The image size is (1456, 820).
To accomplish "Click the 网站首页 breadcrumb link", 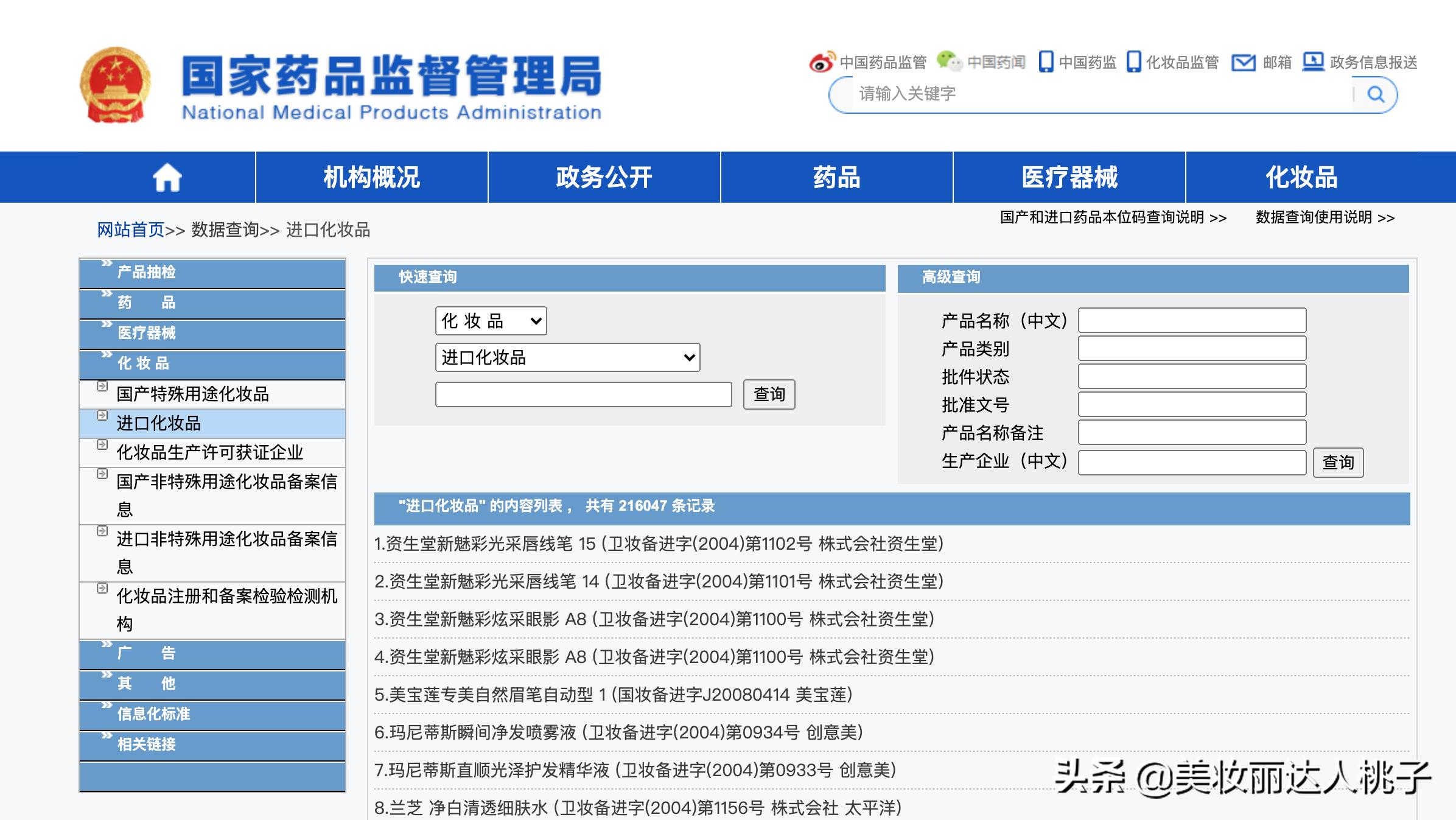I will [131, 230].
